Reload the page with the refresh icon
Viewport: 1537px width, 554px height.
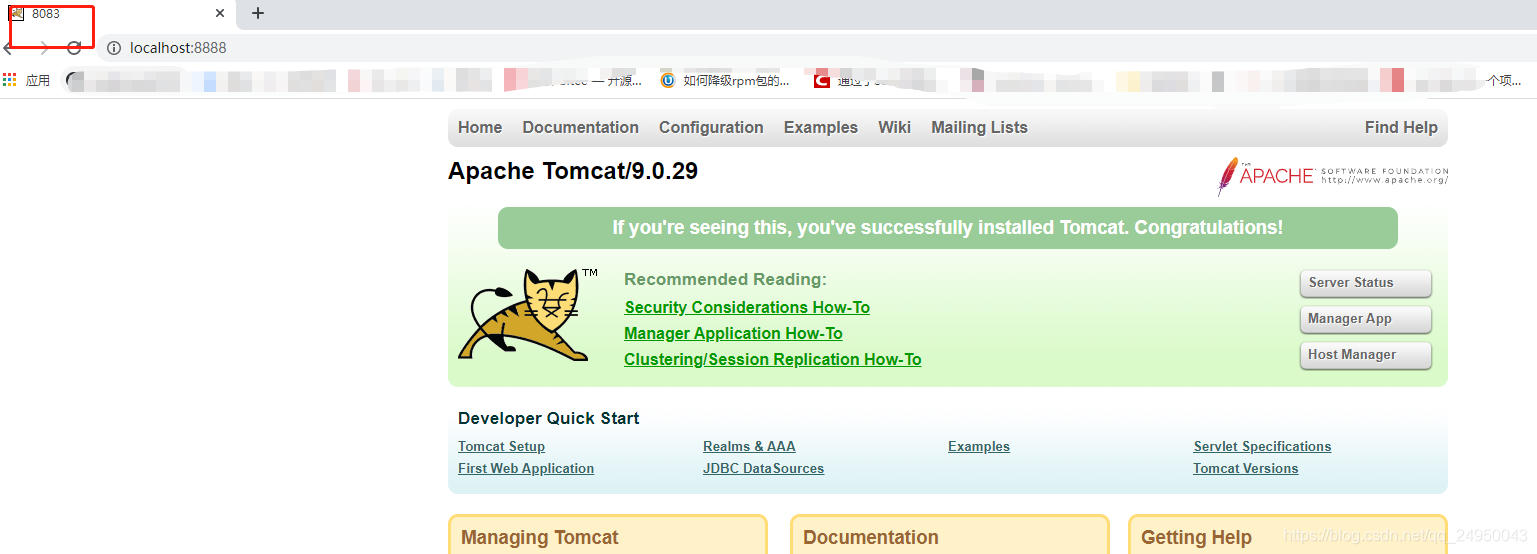(74, 48)
